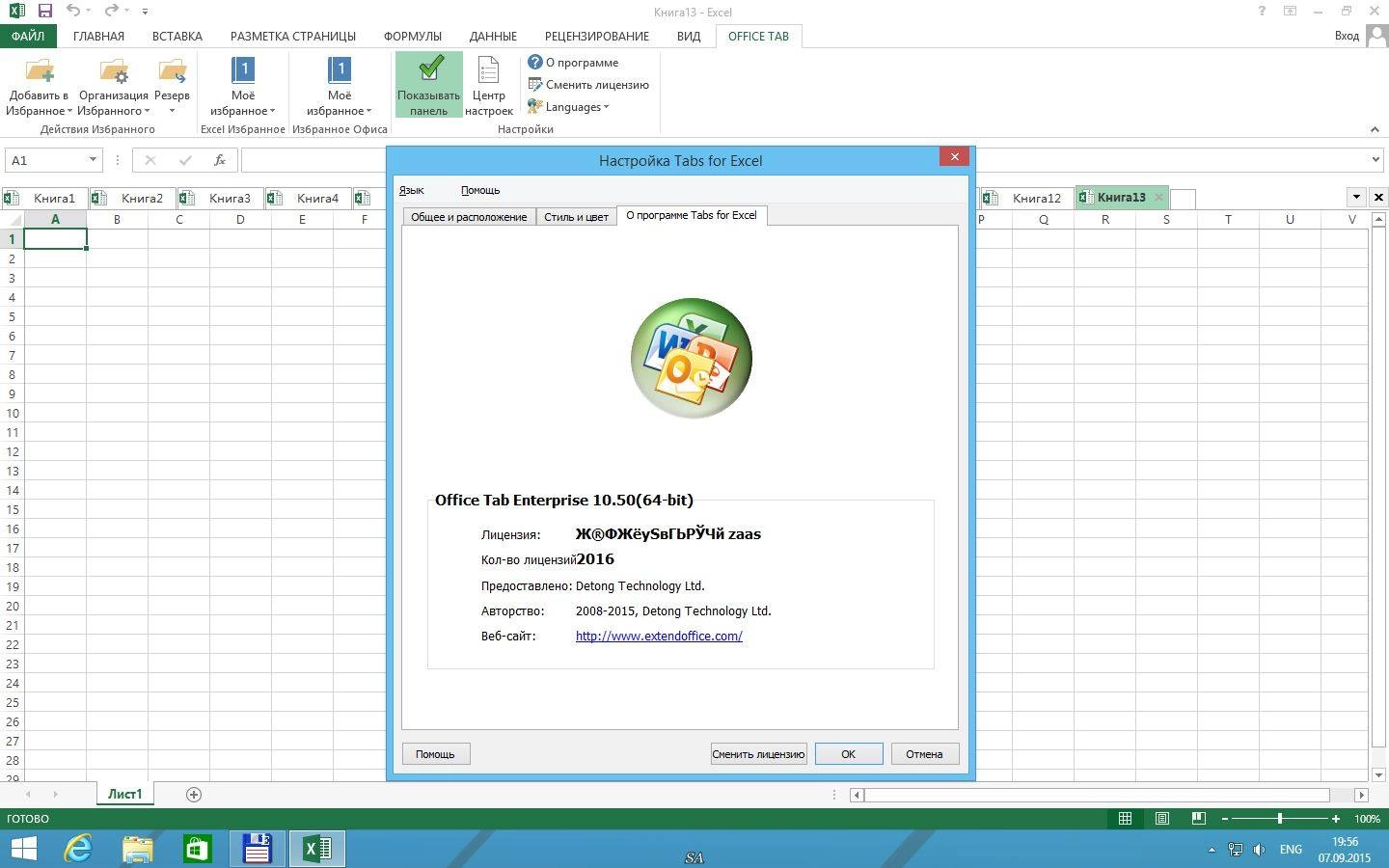Switch to the Книга4 workbook tab
Screen dimensions: 1389x868
click(x=309, y=198)
